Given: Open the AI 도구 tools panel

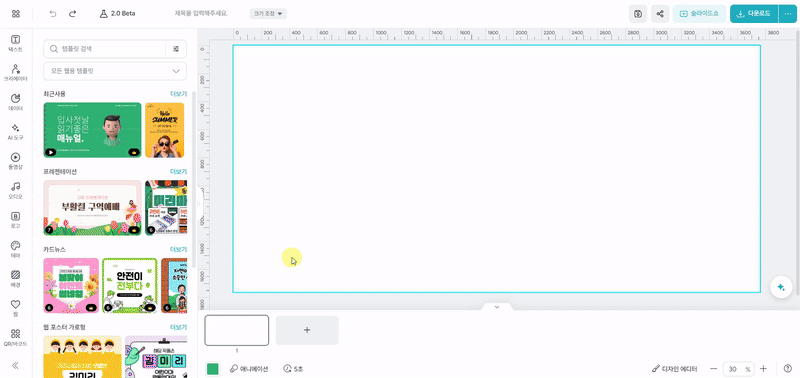Looking at the screenshot, I should (x=16, y=132).
